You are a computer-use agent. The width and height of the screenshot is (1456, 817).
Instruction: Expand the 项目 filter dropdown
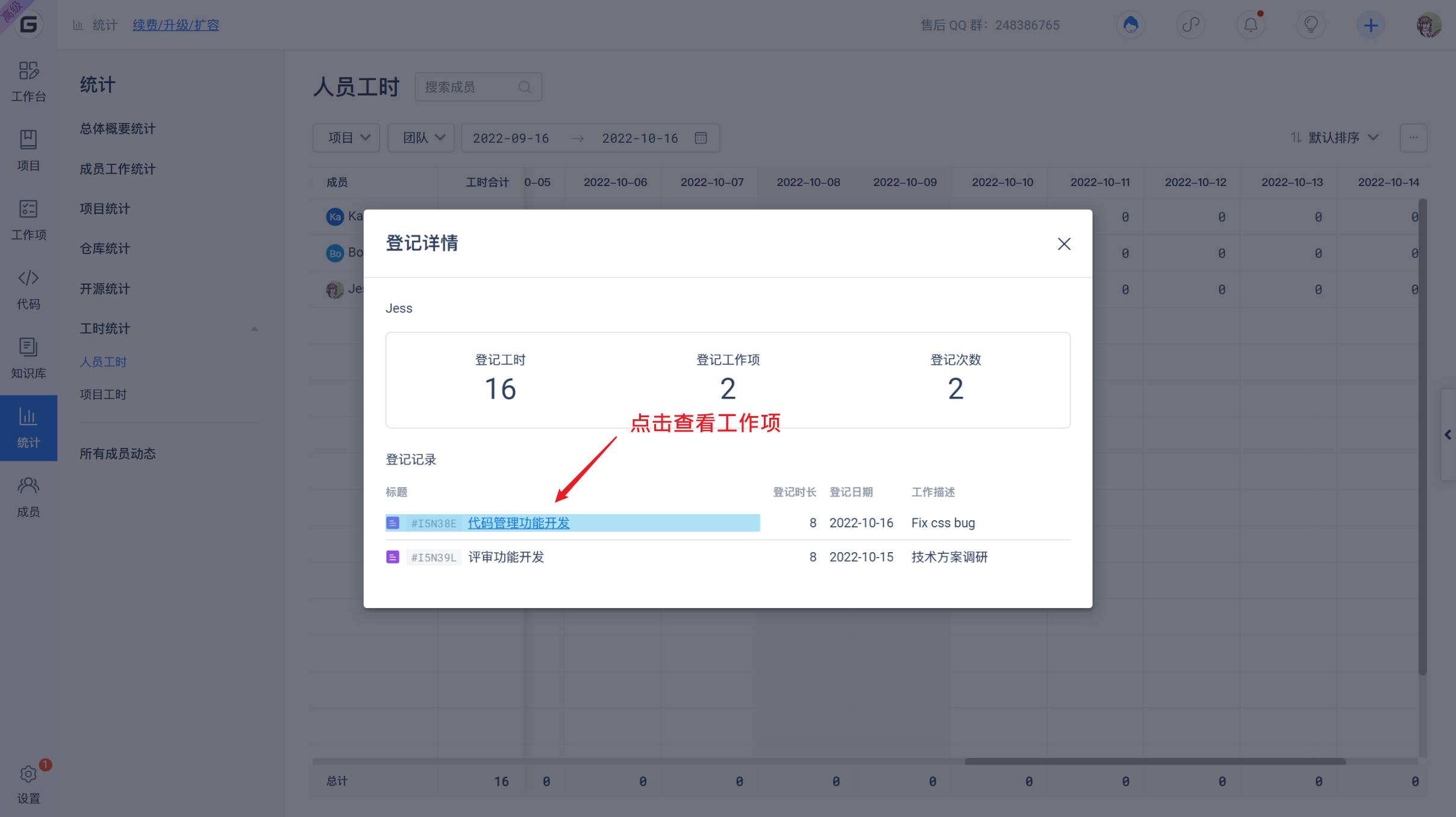click(x=347, y=138)
